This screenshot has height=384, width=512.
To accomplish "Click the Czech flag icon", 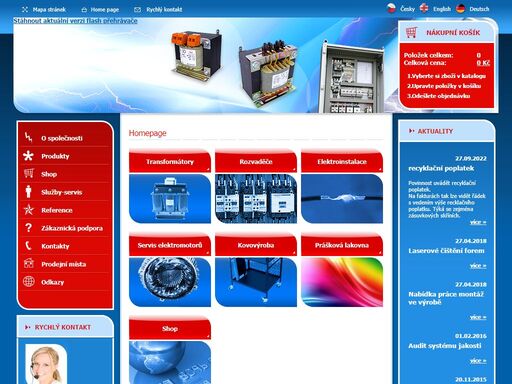I will click(391, 8).
